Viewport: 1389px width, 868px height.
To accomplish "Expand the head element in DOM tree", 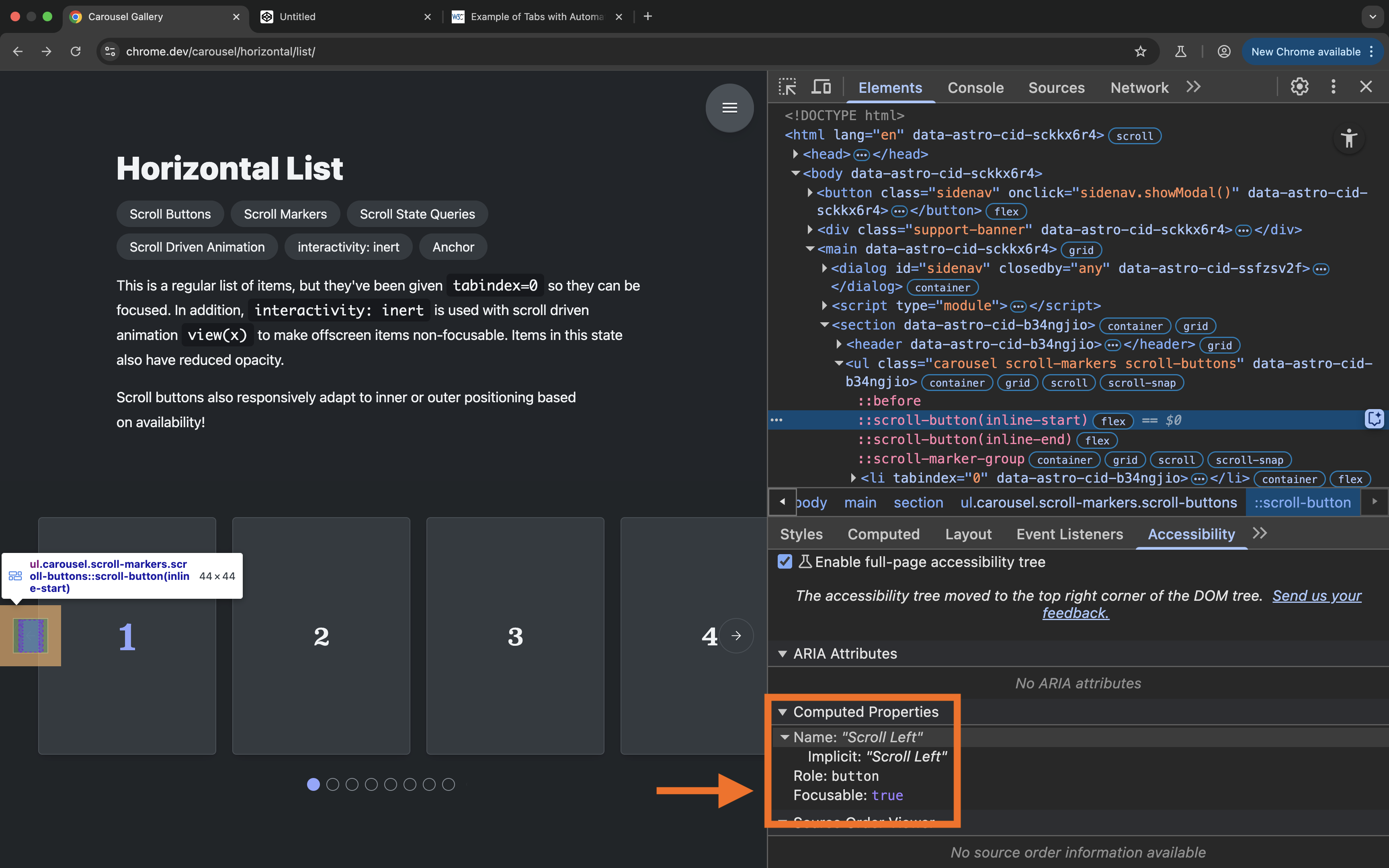I will point(795,154).
